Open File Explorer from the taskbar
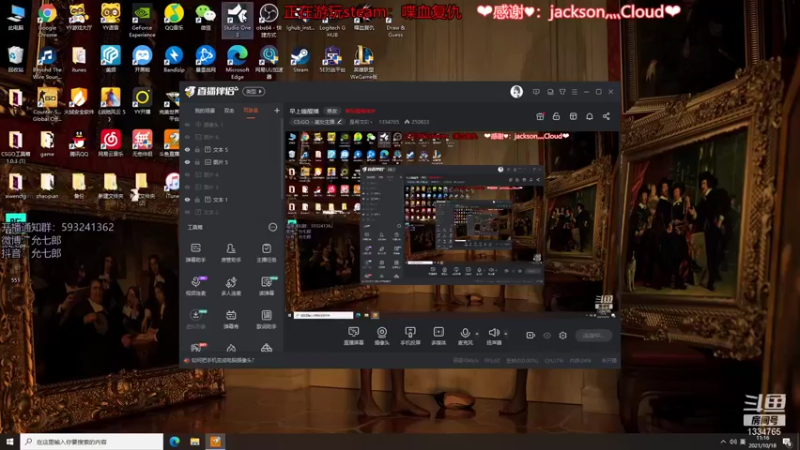The image size is (800, 450). click(195, 441)
